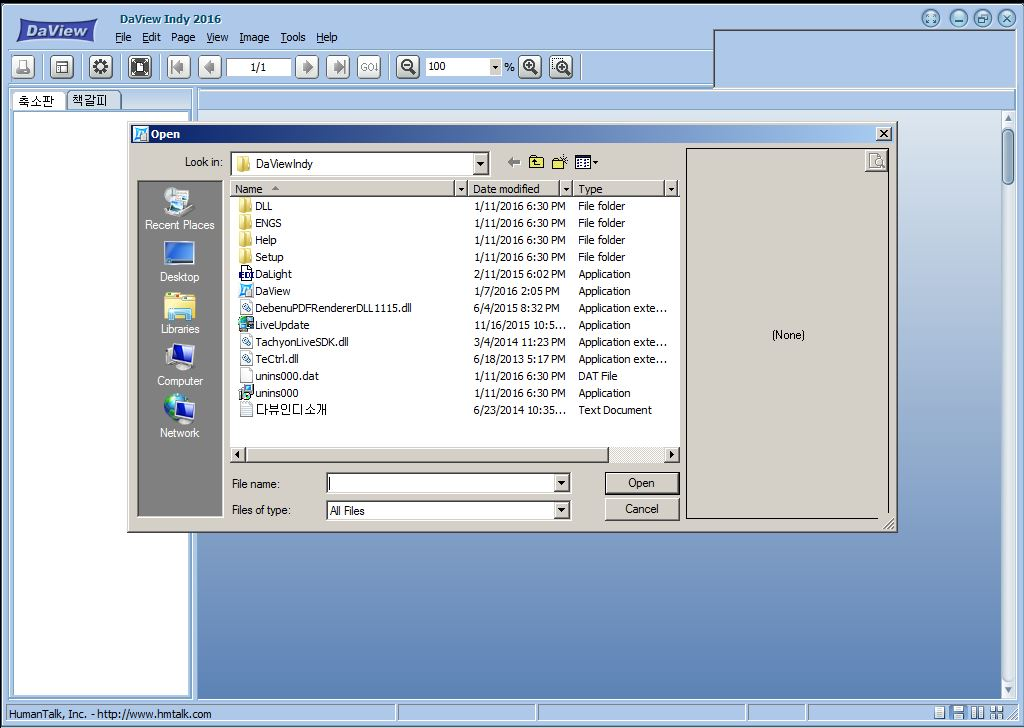Go to next page arrow icon
This screenshot has width=1024, height=728.
pos(307,67)
